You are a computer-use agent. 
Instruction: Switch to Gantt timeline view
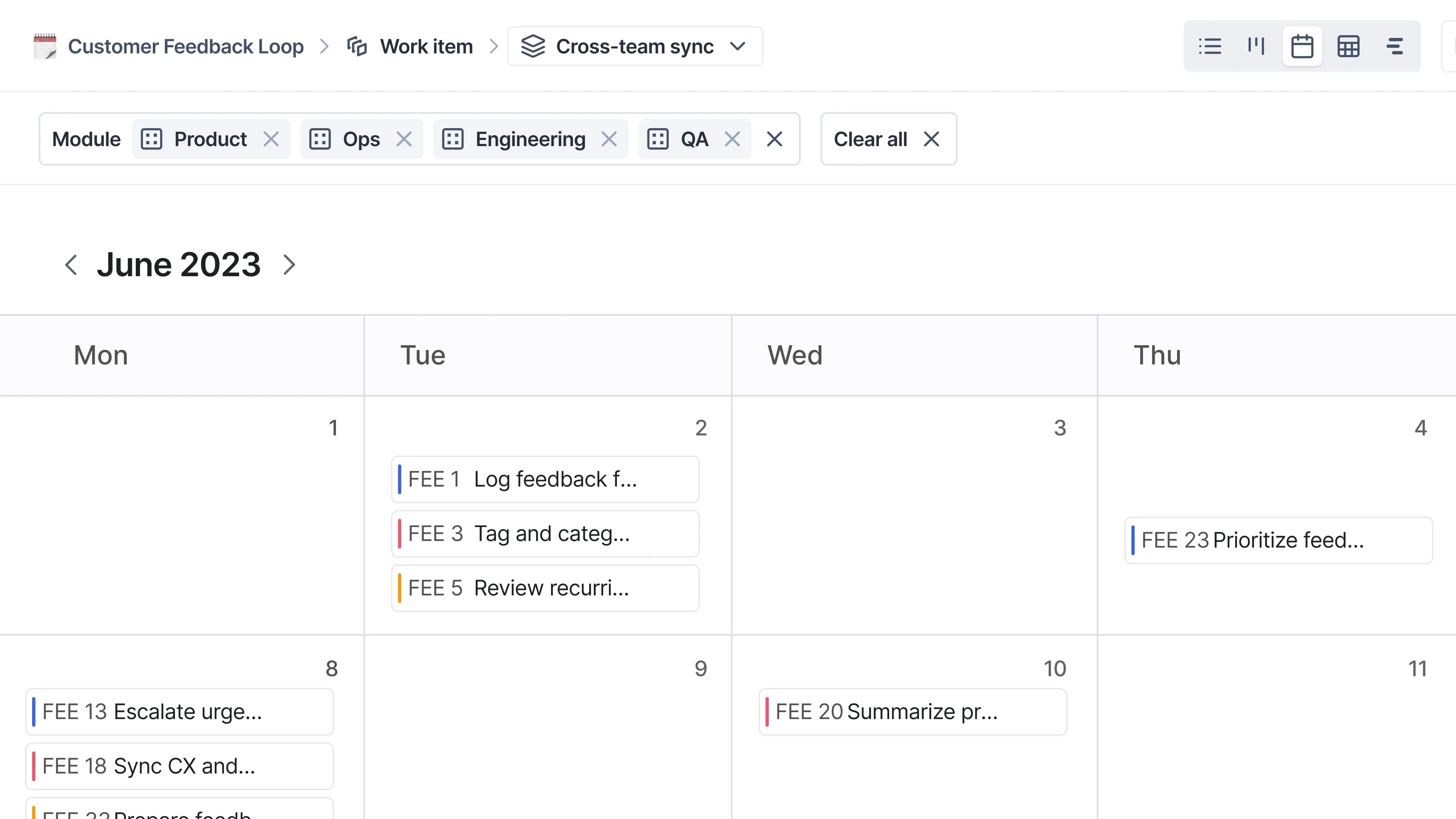tap(1394, 46)
